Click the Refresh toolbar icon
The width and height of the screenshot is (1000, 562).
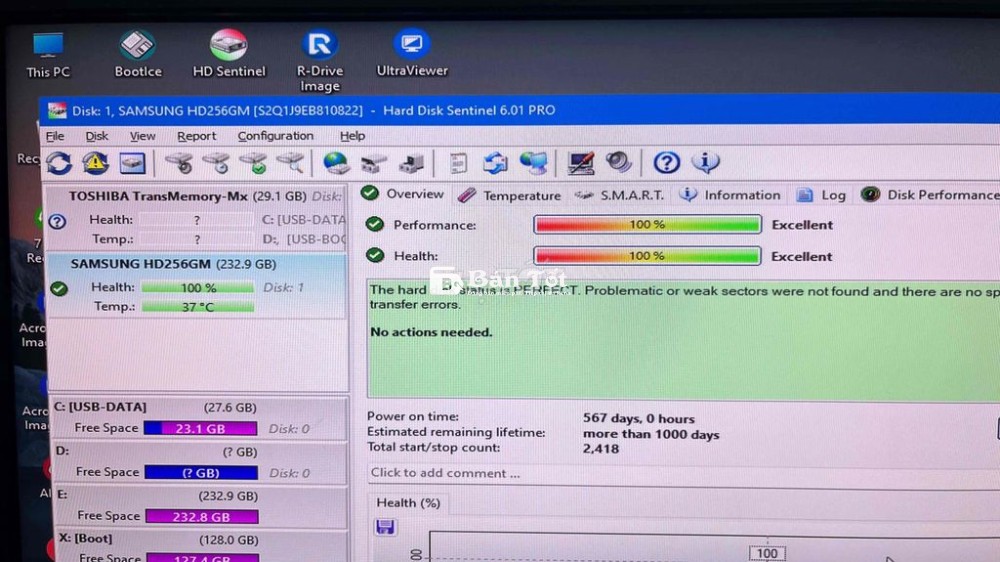(59, 163)
